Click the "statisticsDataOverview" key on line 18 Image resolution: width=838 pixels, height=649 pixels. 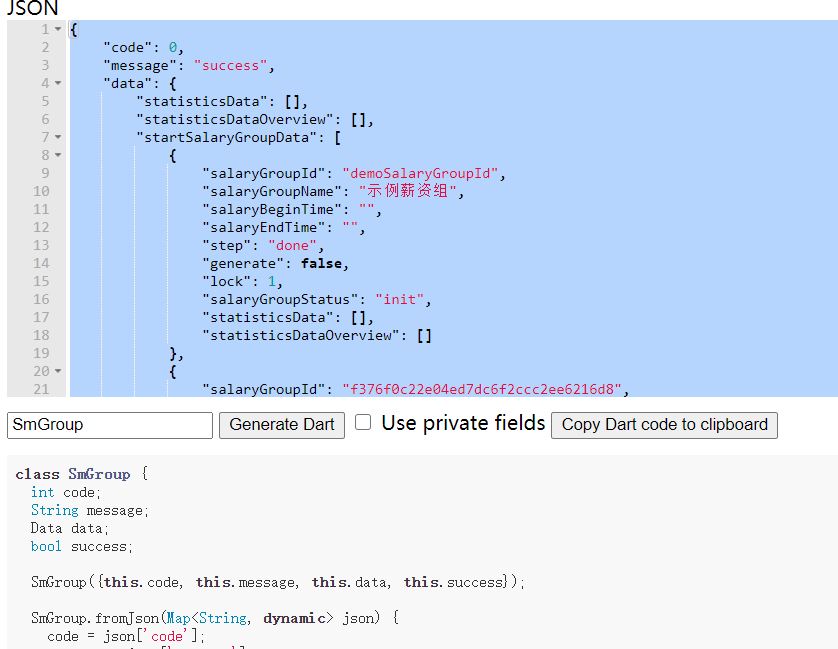point(301,335)
